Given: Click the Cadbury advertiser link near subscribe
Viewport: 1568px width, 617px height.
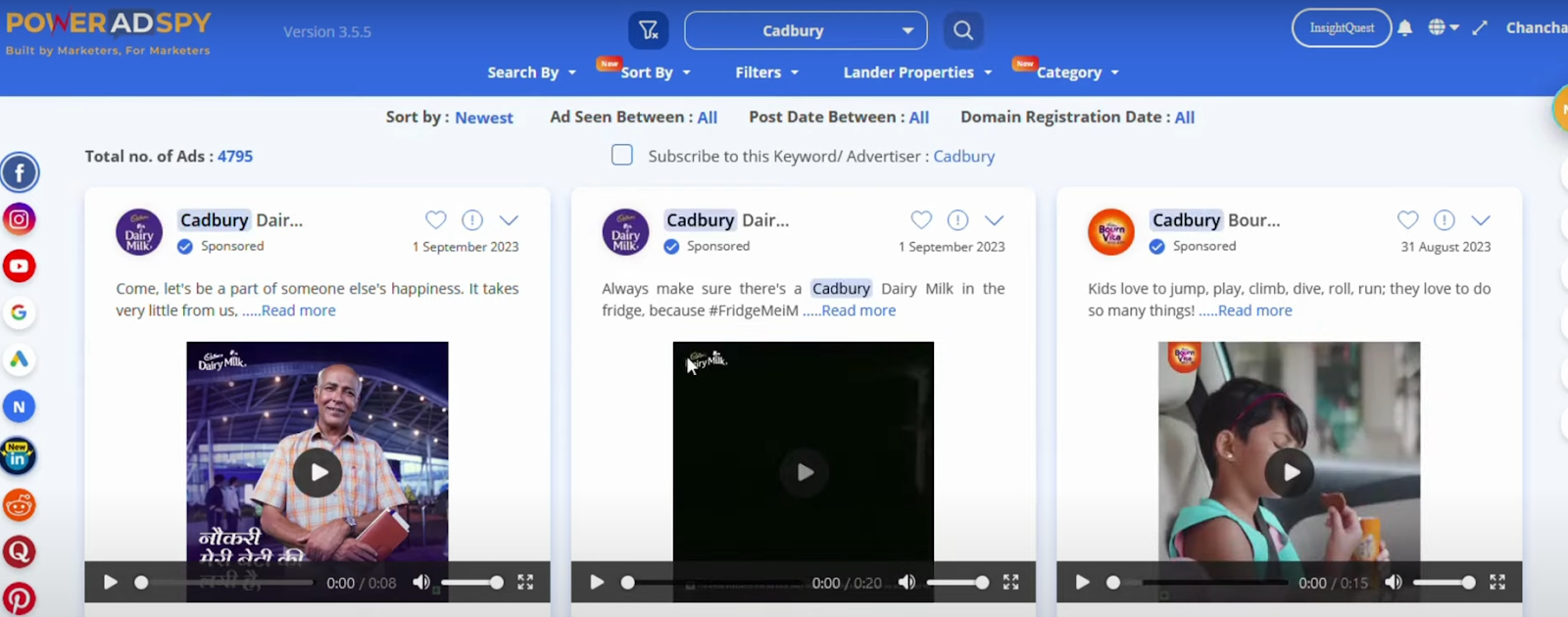Looking at the screenshot, I should pyautogui.click(x=963, y=156).
